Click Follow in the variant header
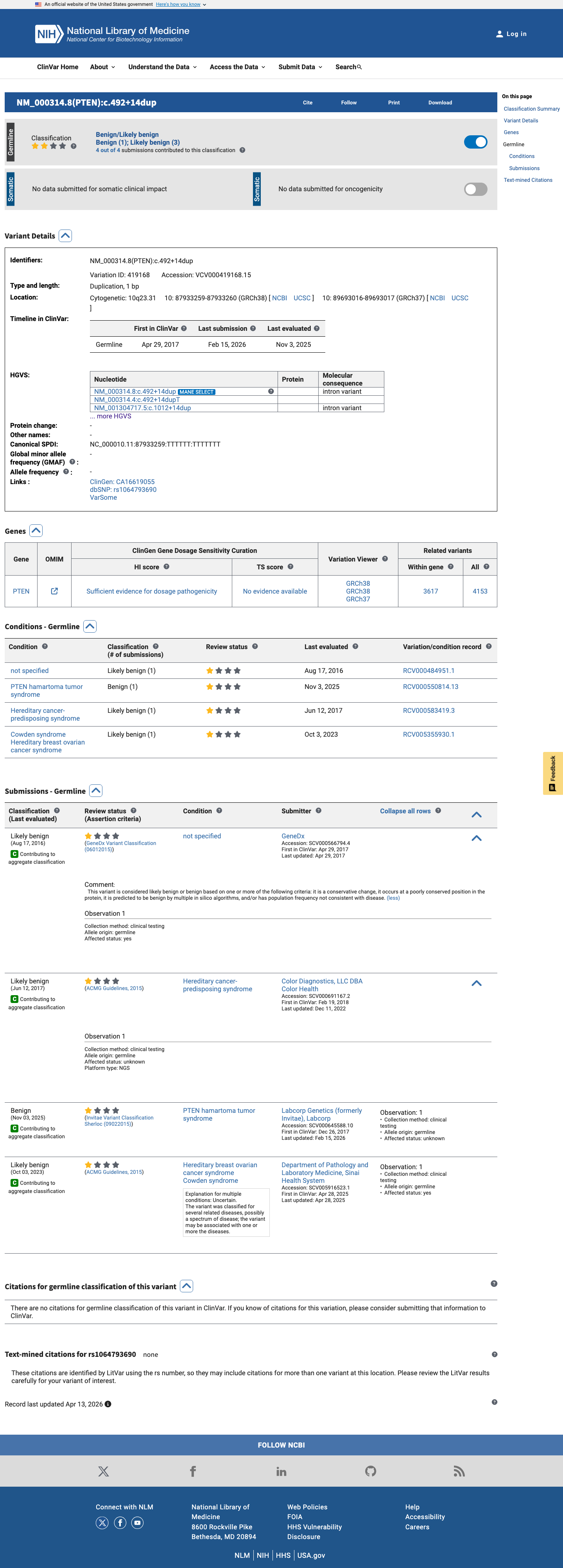Screen dimensions: 563x1568 click(x=349, y=103)
